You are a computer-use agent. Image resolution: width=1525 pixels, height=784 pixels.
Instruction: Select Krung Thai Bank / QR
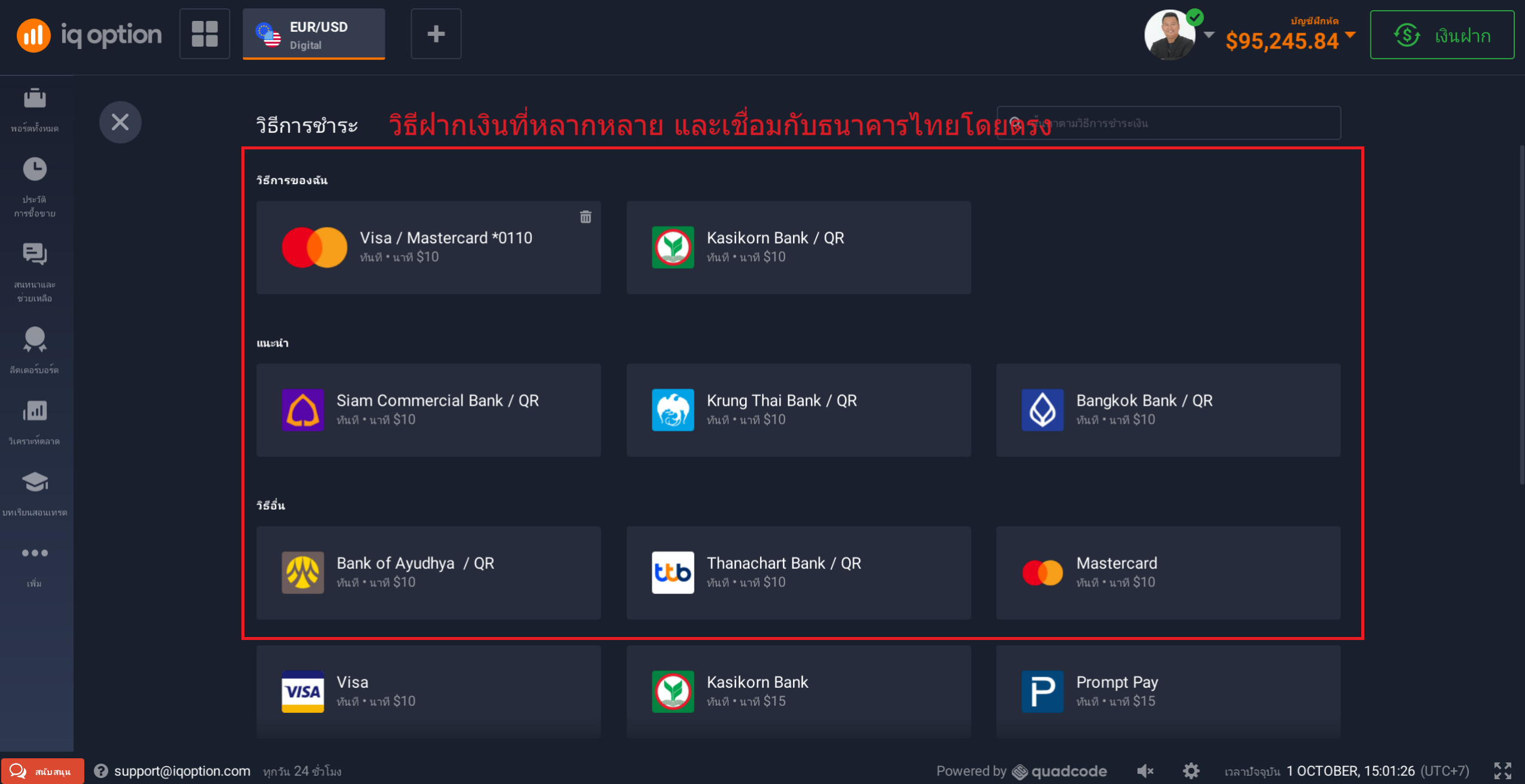(798, 410)
